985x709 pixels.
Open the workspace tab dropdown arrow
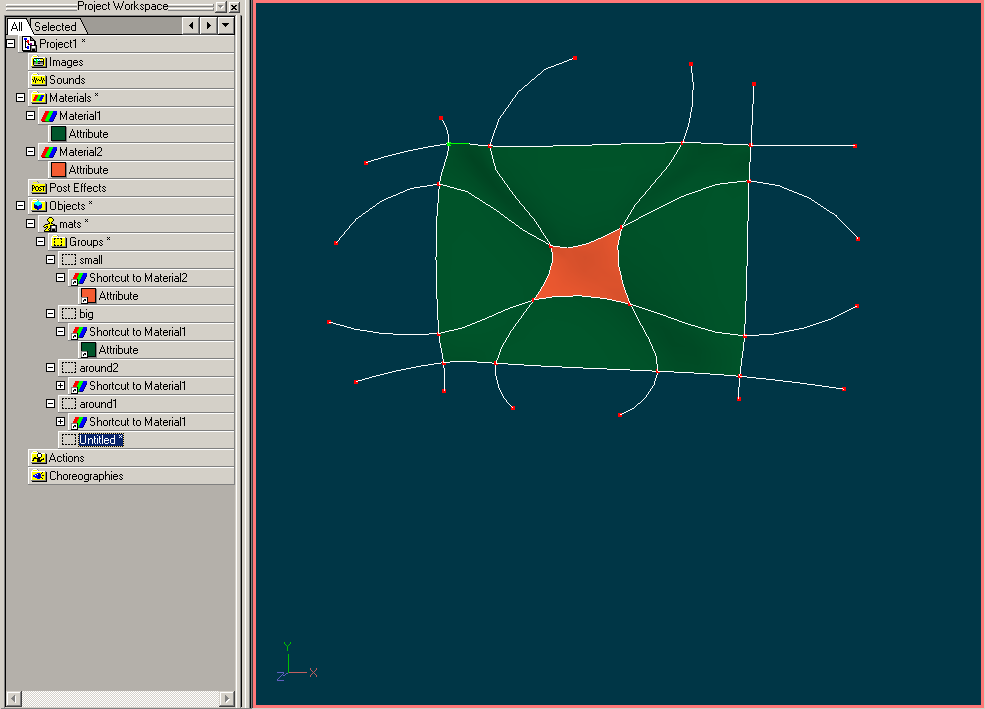(226, 26)
